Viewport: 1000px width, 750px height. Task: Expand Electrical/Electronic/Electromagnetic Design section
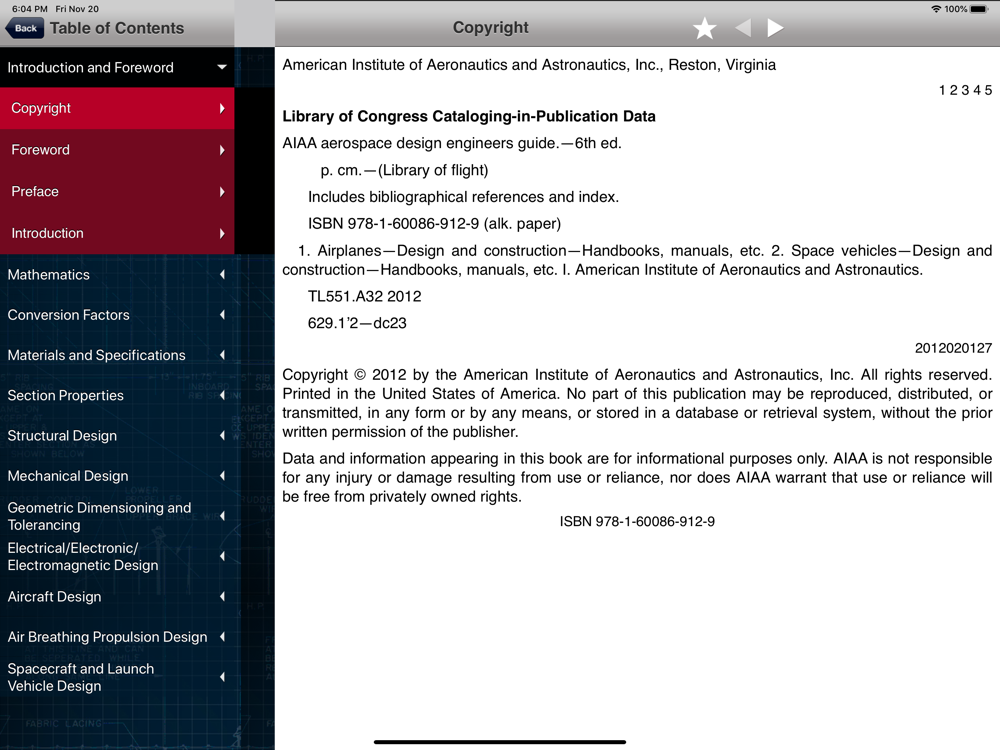point(117,556)
